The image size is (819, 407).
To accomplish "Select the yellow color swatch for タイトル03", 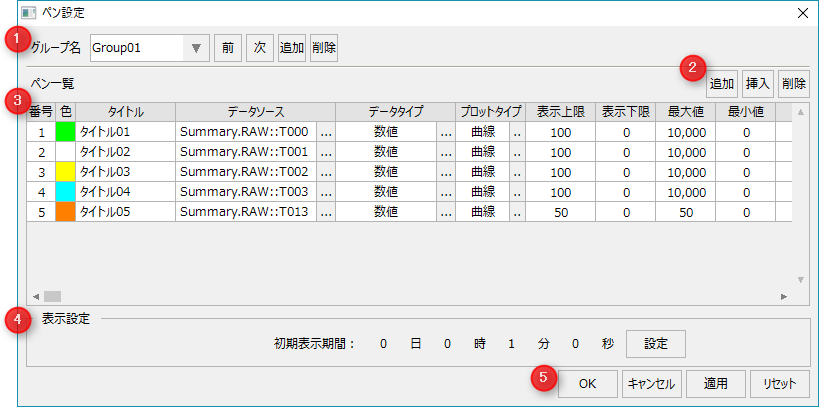I will pos(65,172).
